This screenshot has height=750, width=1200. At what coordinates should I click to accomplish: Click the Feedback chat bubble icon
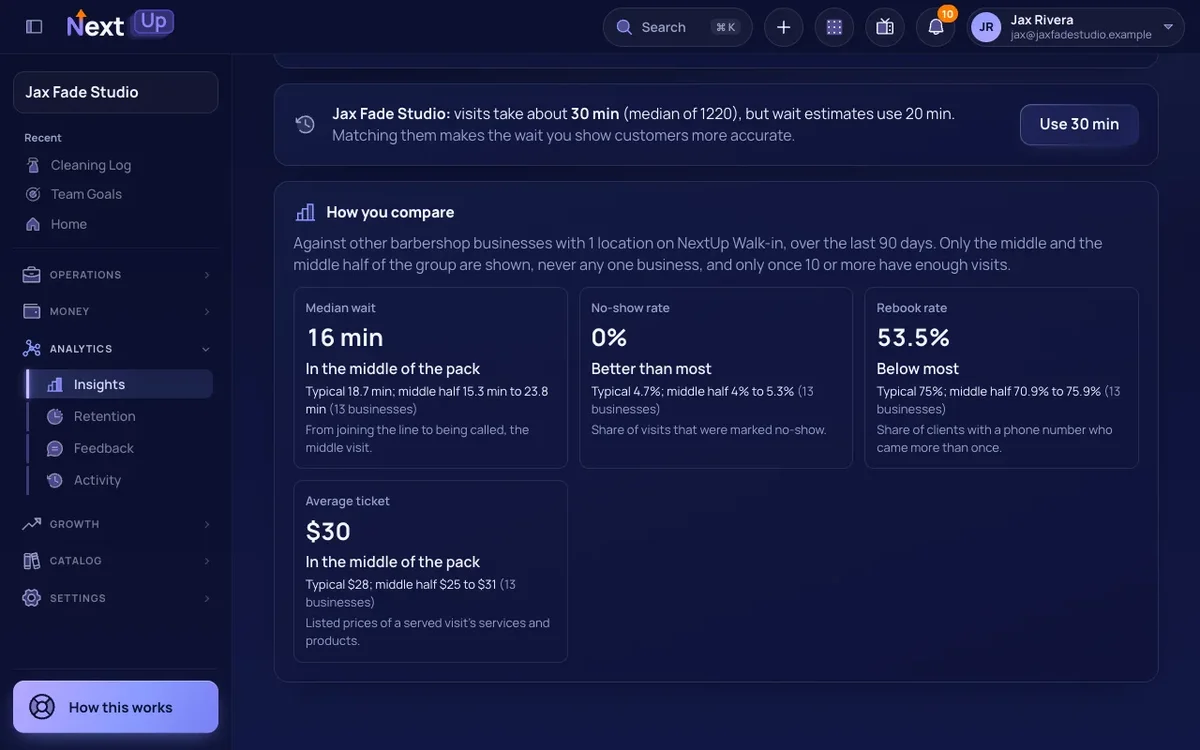point(55,448)
